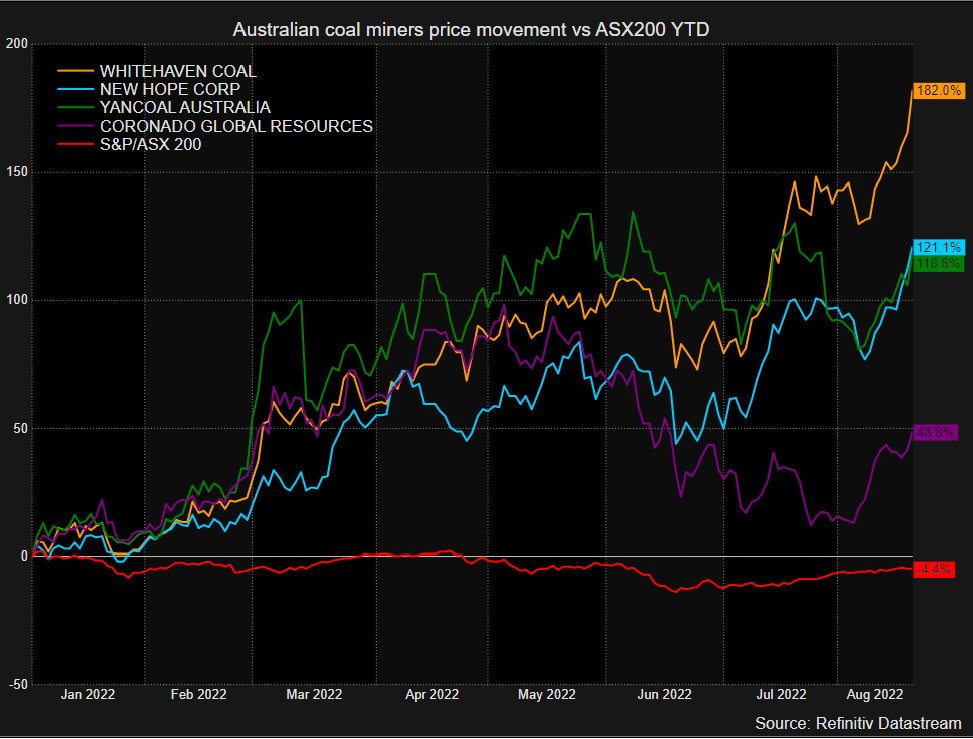Select the red -4.4% value label
The width and height of the screenshot is (973, 739).
(938, 569)
